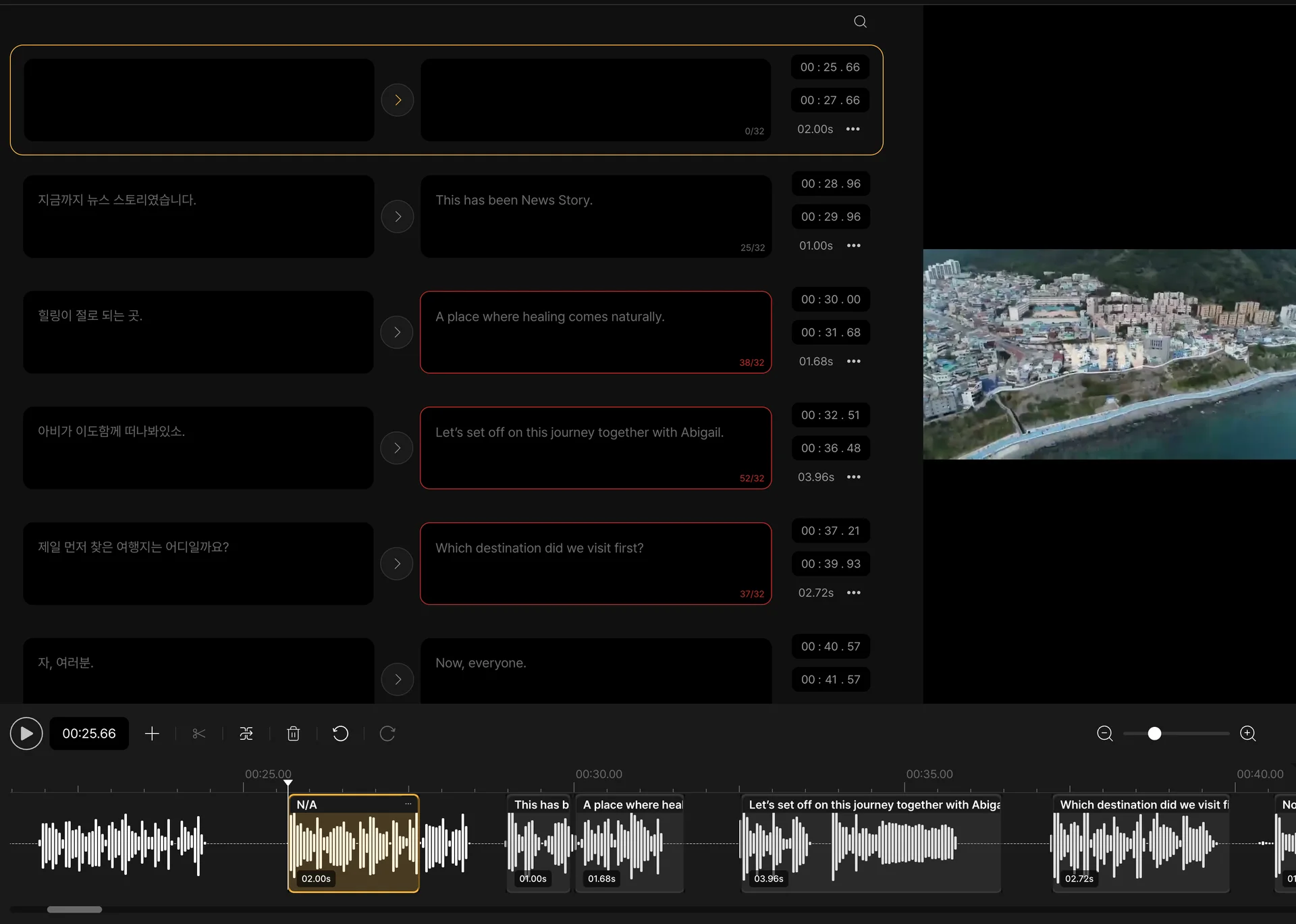Image resolution: width=1296 pixels, height=924 pixels.
Task: Click the search magnifier icon
Action: pos(860,22)
